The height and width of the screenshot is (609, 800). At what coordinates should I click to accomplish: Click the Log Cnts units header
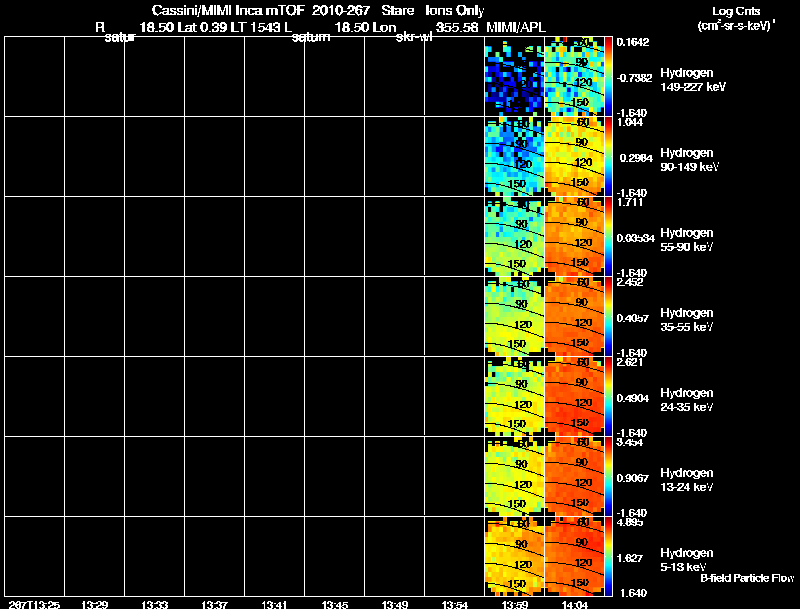pyautogui.click(x=736, y=11)
